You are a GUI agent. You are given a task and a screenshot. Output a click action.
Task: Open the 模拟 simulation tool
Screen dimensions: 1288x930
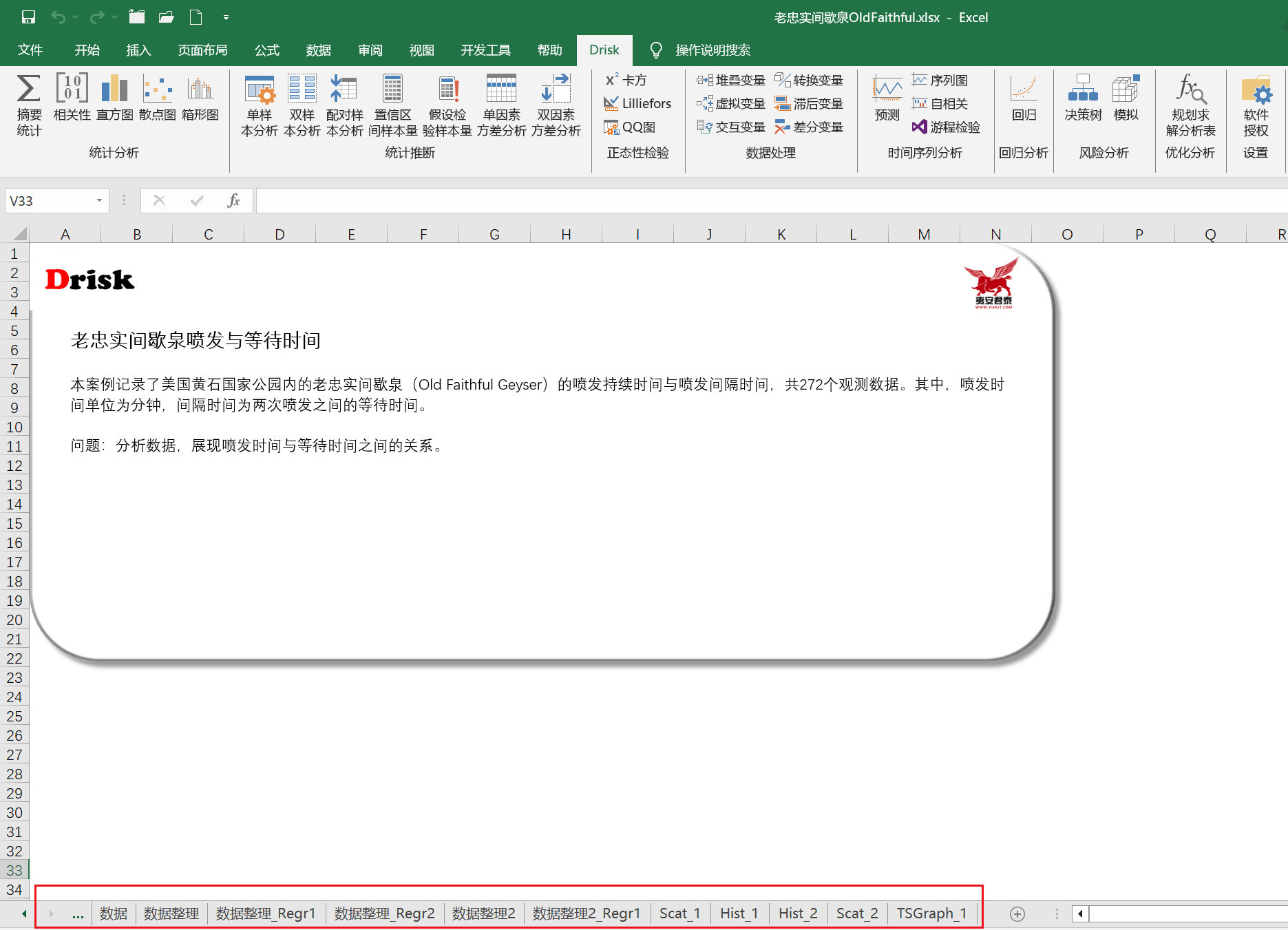[x=1126, y=98]
